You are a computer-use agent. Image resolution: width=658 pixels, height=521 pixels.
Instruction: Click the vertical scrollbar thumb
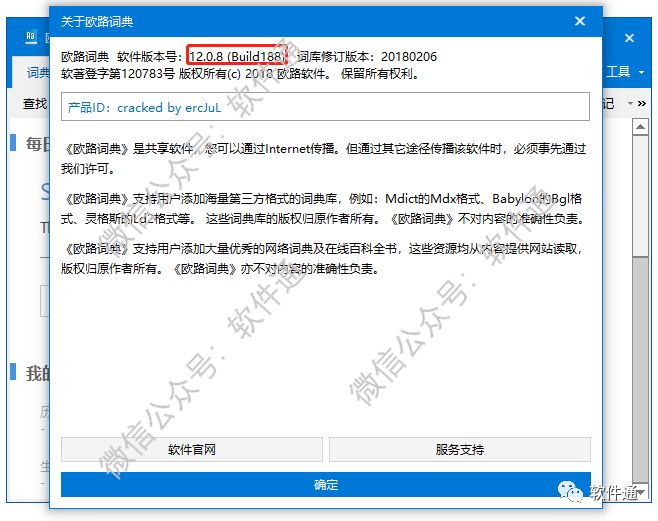640,195
